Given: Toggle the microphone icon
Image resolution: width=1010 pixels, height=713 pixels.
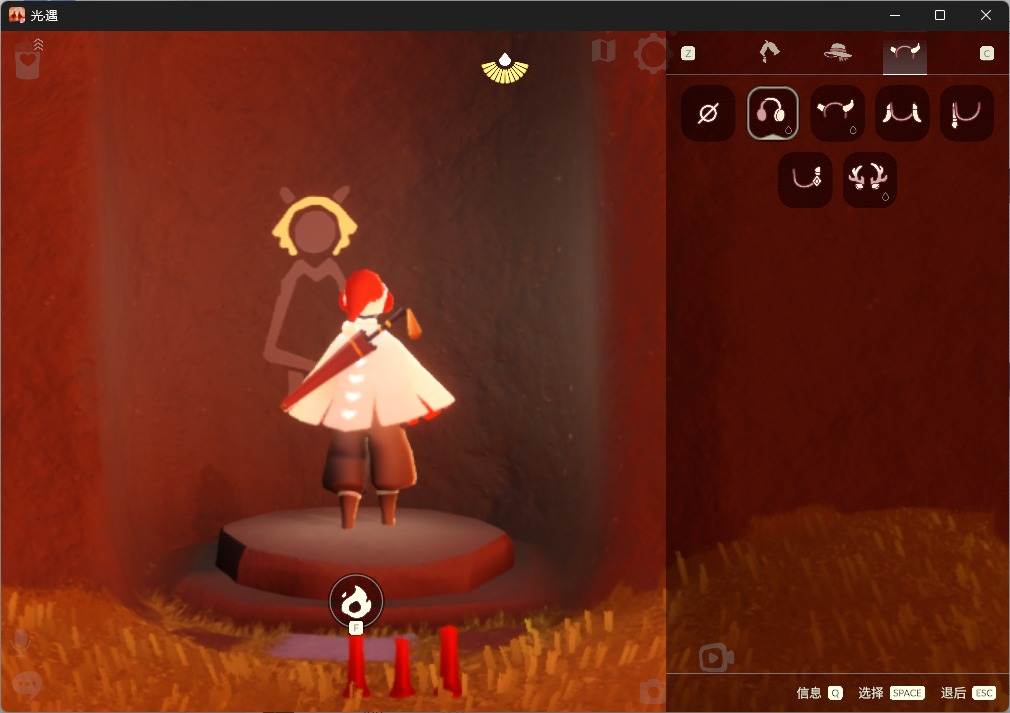Looking at the screenshot, I should pyautogui.click(x=21, y=642).
